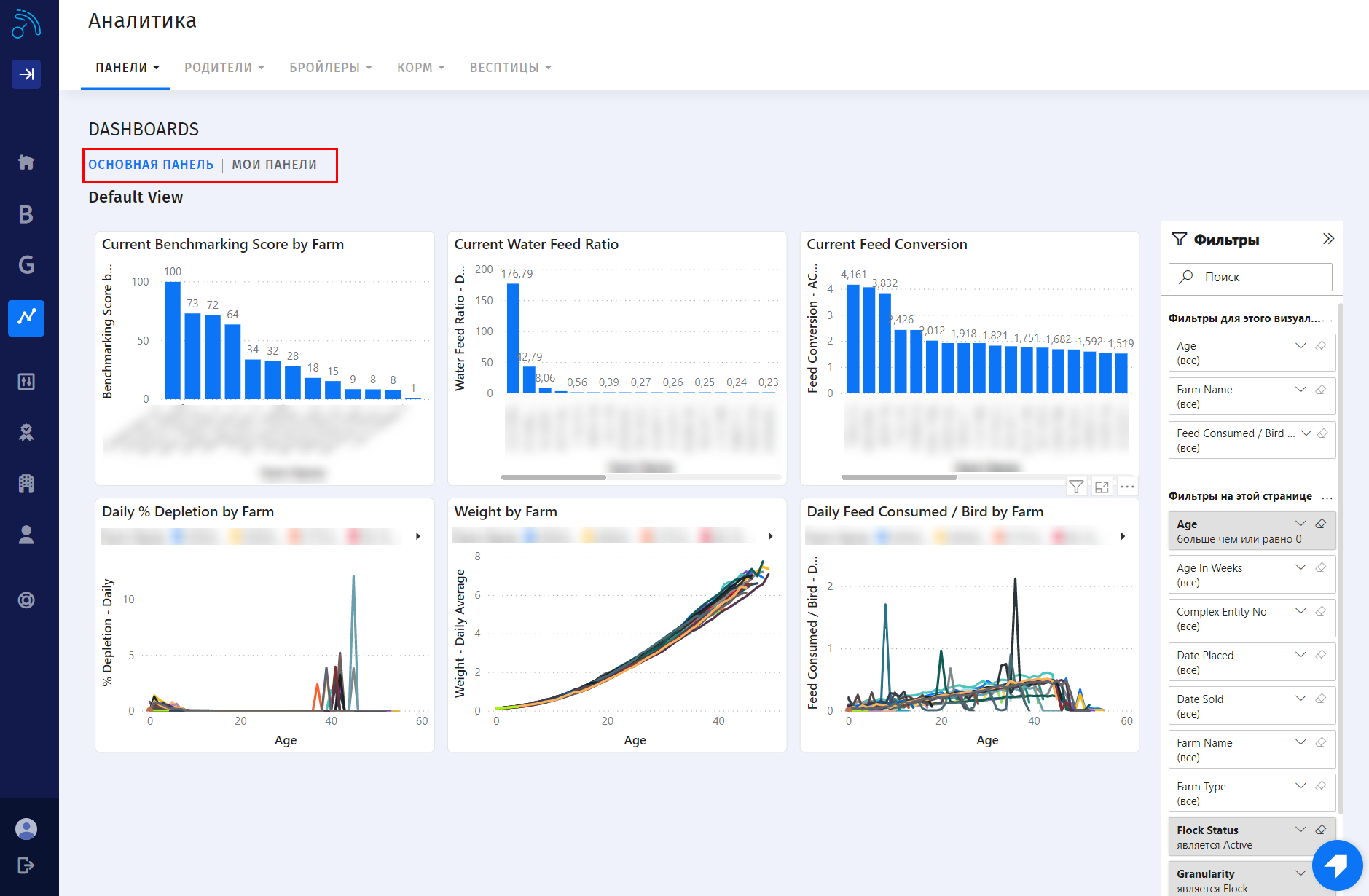Screen dimensions: 1369x896
Task: Open the РОДИТЕЛИ menu
Action: coord(224,68)
